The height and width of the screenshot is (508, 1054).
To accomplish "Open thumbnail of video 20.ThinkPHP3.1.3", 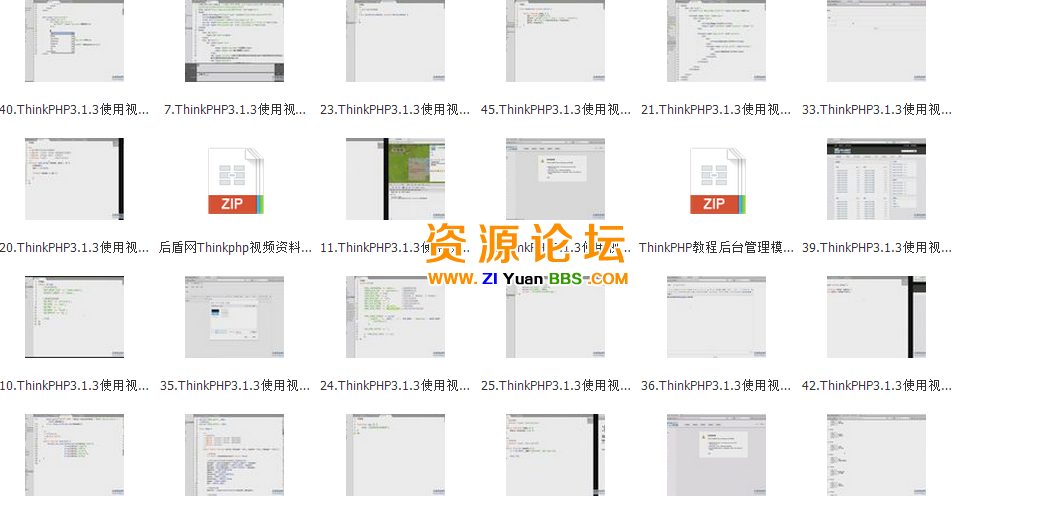I will 75,179.
